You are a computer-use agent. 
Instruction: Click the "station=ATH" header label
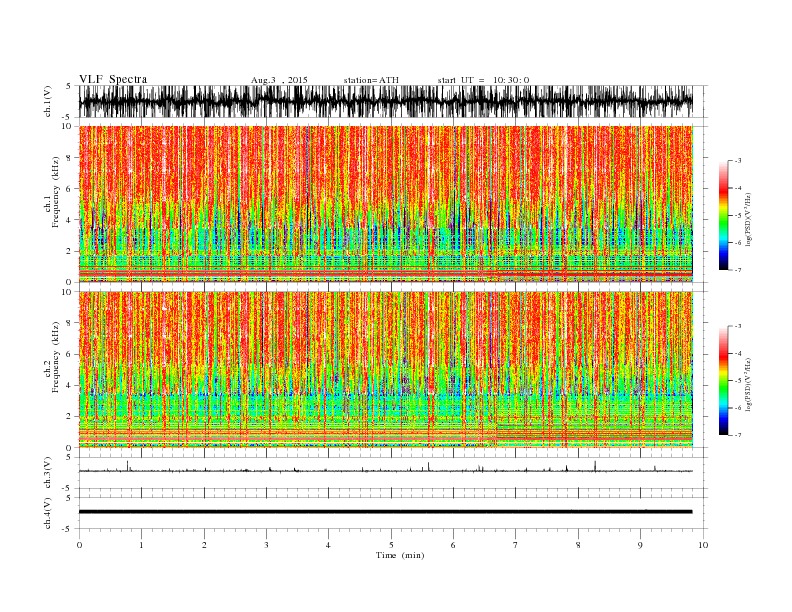(371, 80)
